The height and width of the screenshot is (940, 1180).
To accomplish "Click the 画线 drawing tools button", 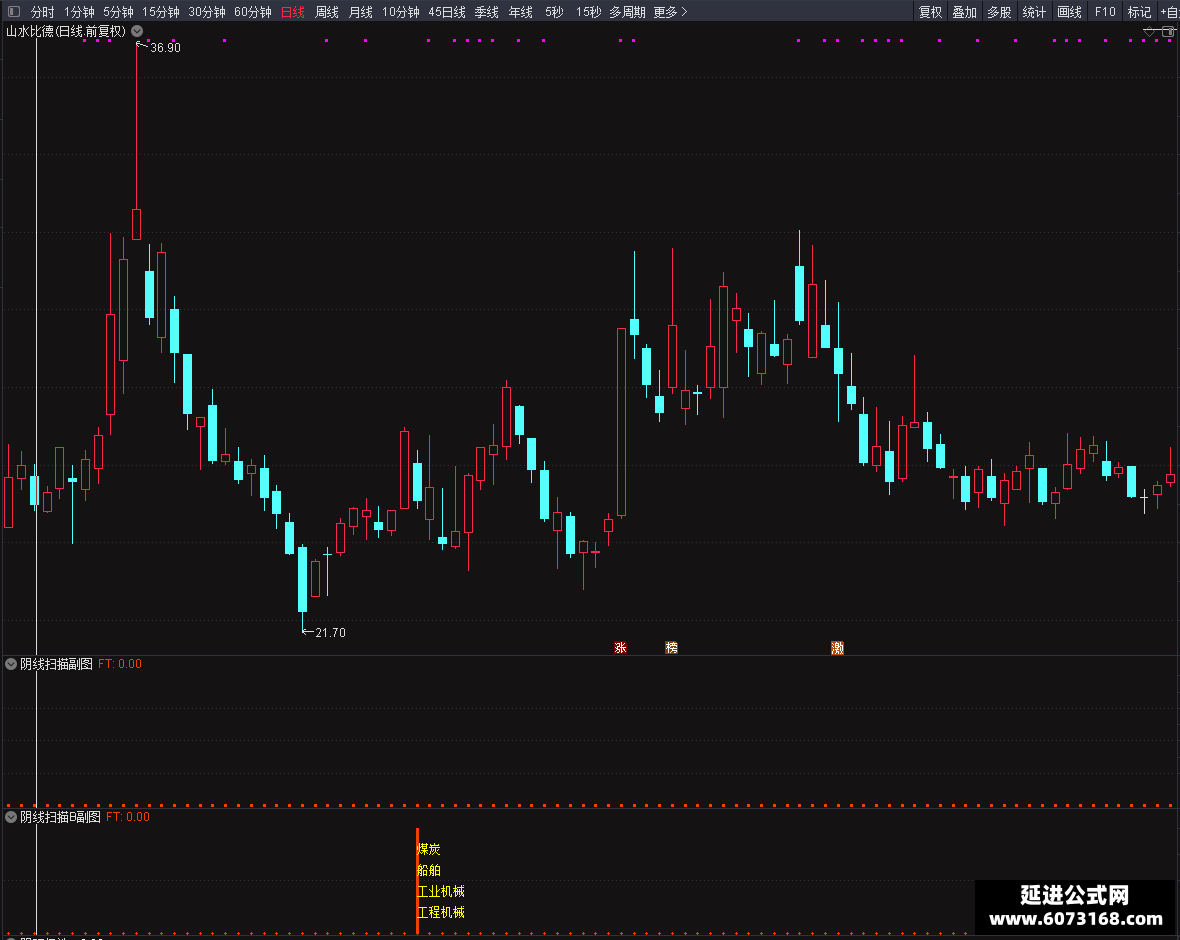I will point(1069,12).
